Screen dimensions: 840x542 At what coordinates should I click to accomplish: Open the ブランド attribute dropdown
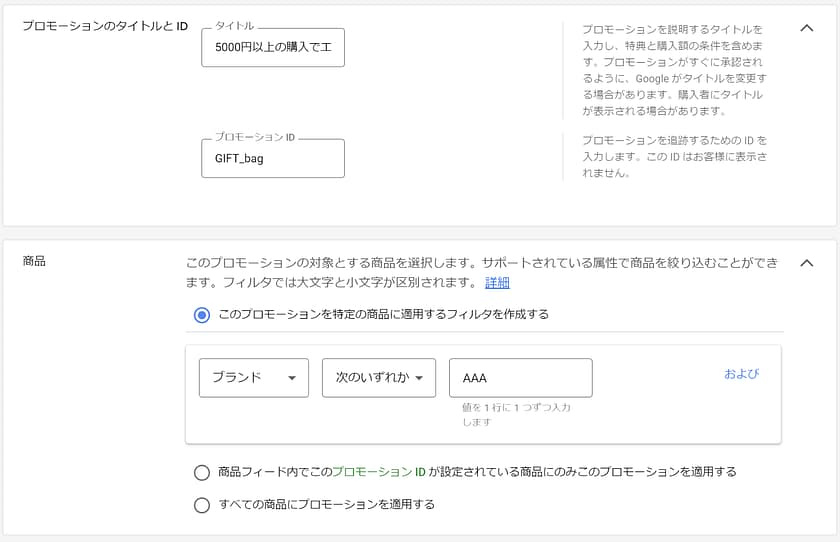click(x=254, y=378)
